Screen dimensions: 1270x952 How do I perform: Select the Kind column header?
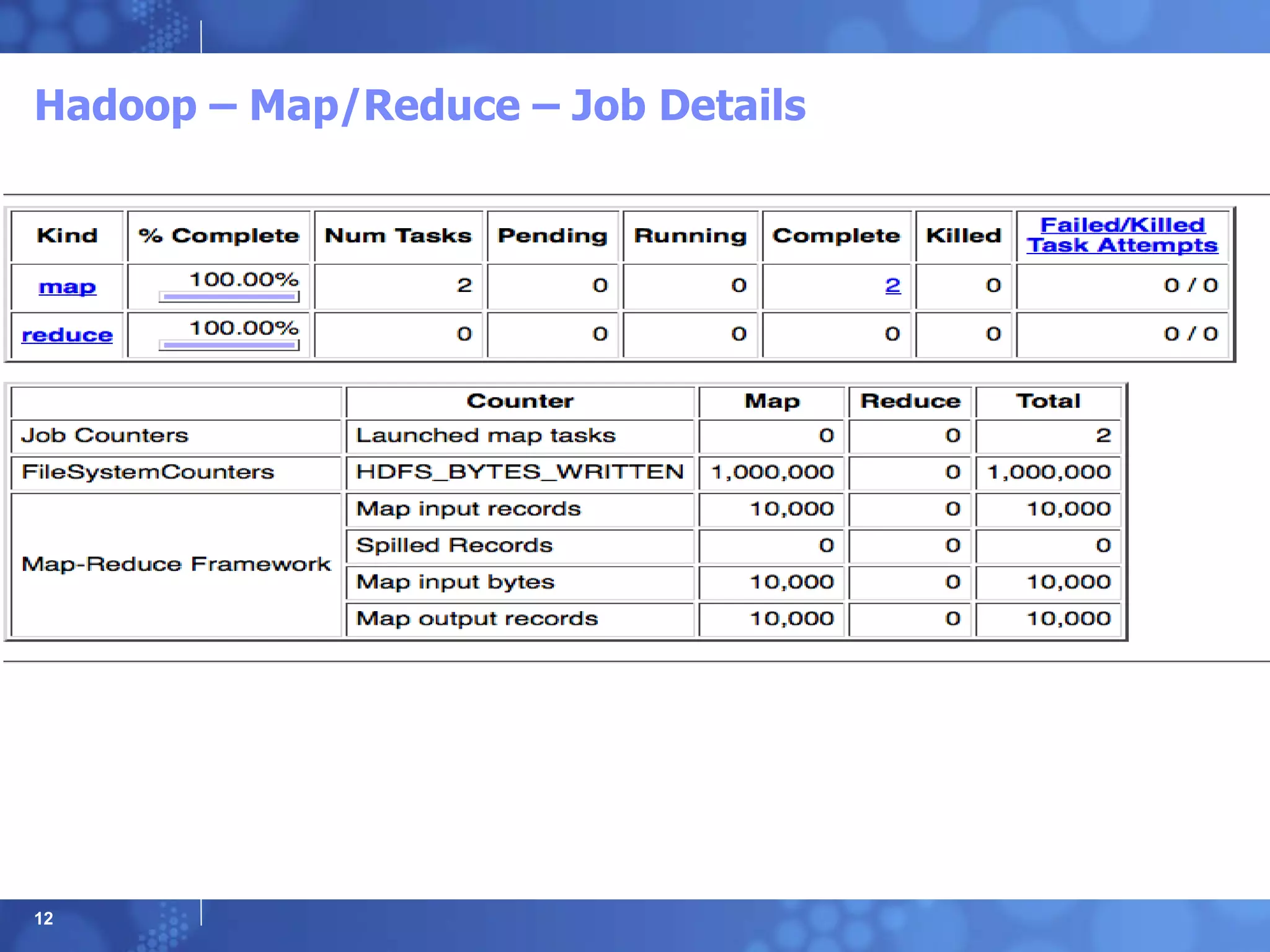point(67,236)
